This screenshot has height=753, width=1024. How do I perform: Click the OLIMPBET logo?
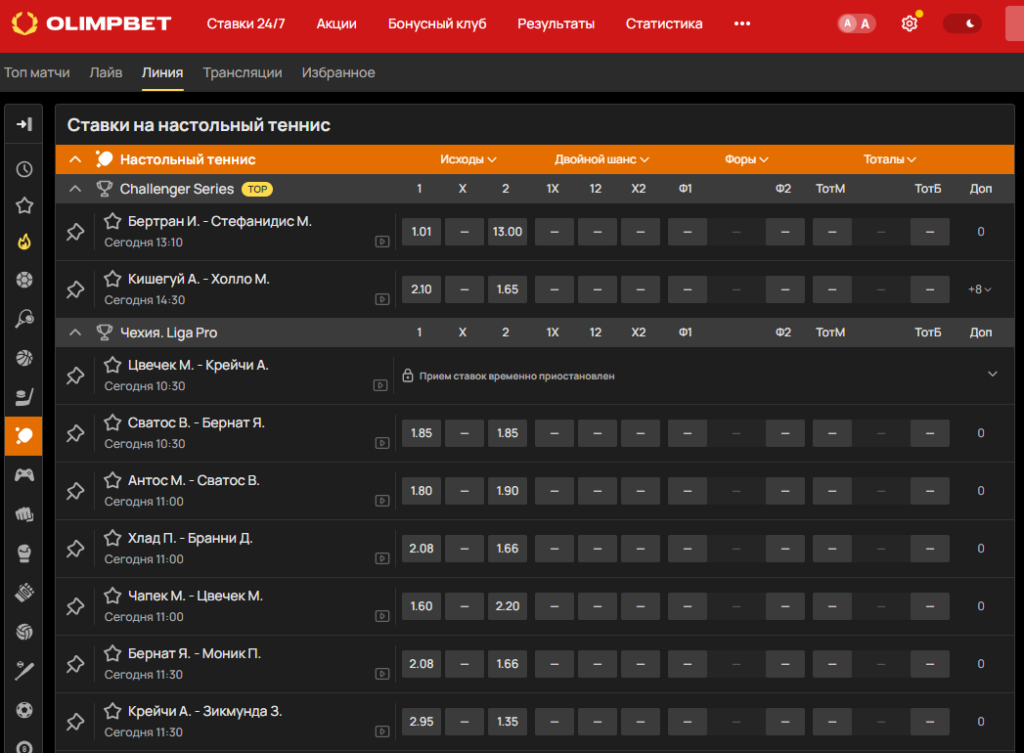click(91, 24)
